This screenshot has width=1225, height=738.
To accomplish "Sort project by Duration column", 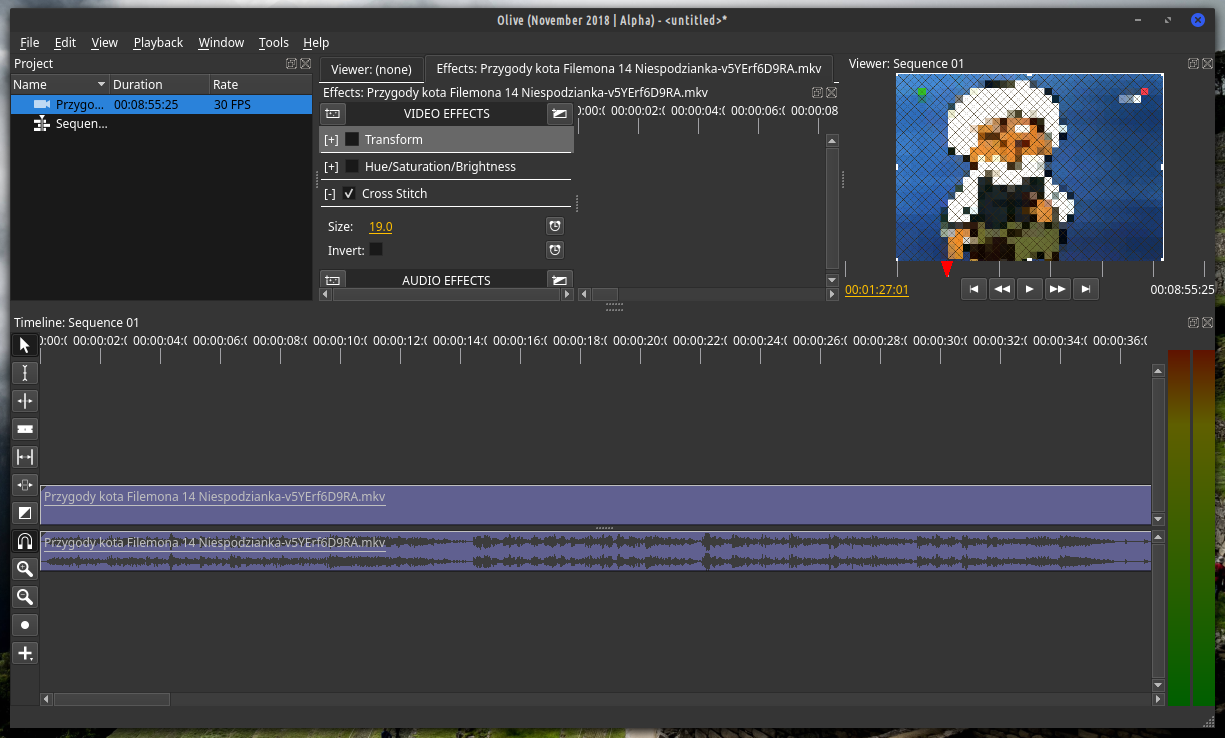I will [159, 85].
